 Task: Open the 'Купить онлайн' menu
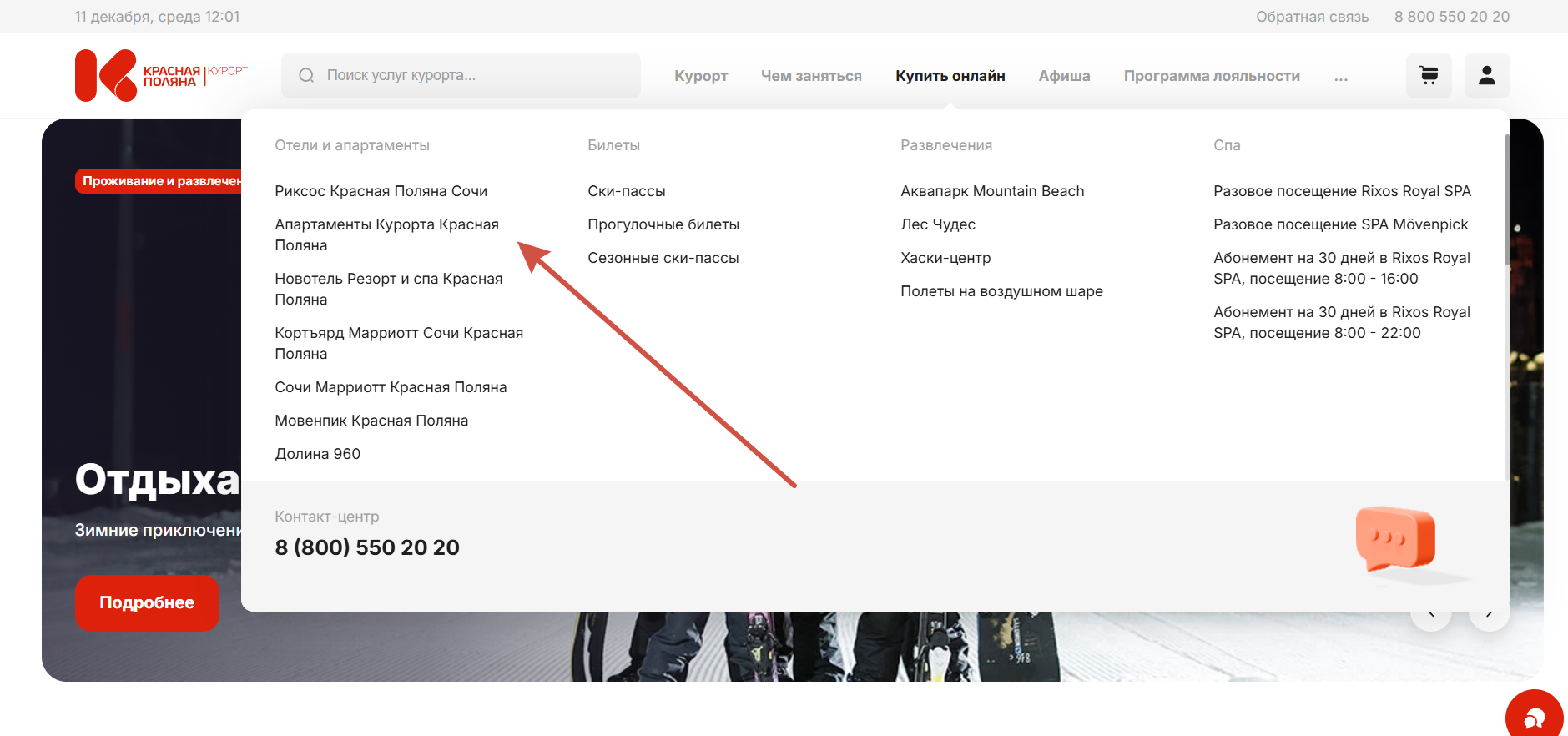[950, 76]
